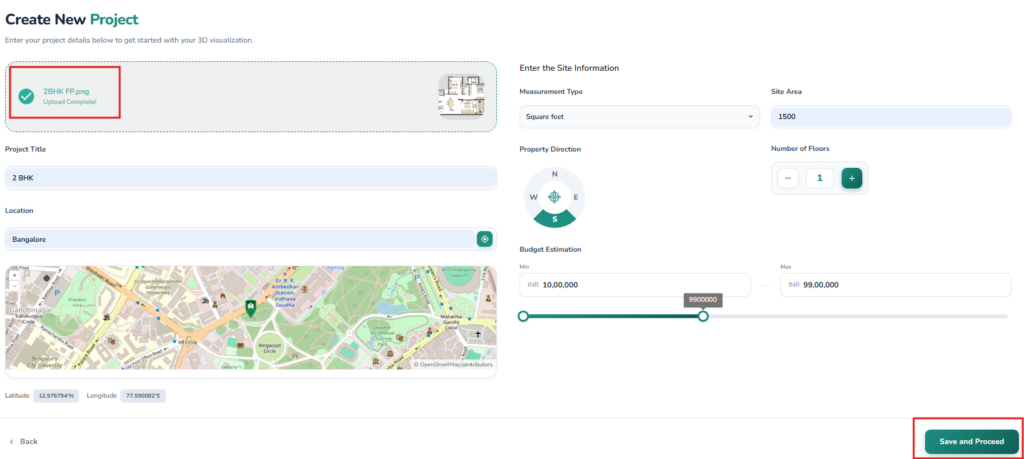This screenshot has width=1024, height=459.
Task: Select West on the property direction compass
Action: (x=532, y=197)
